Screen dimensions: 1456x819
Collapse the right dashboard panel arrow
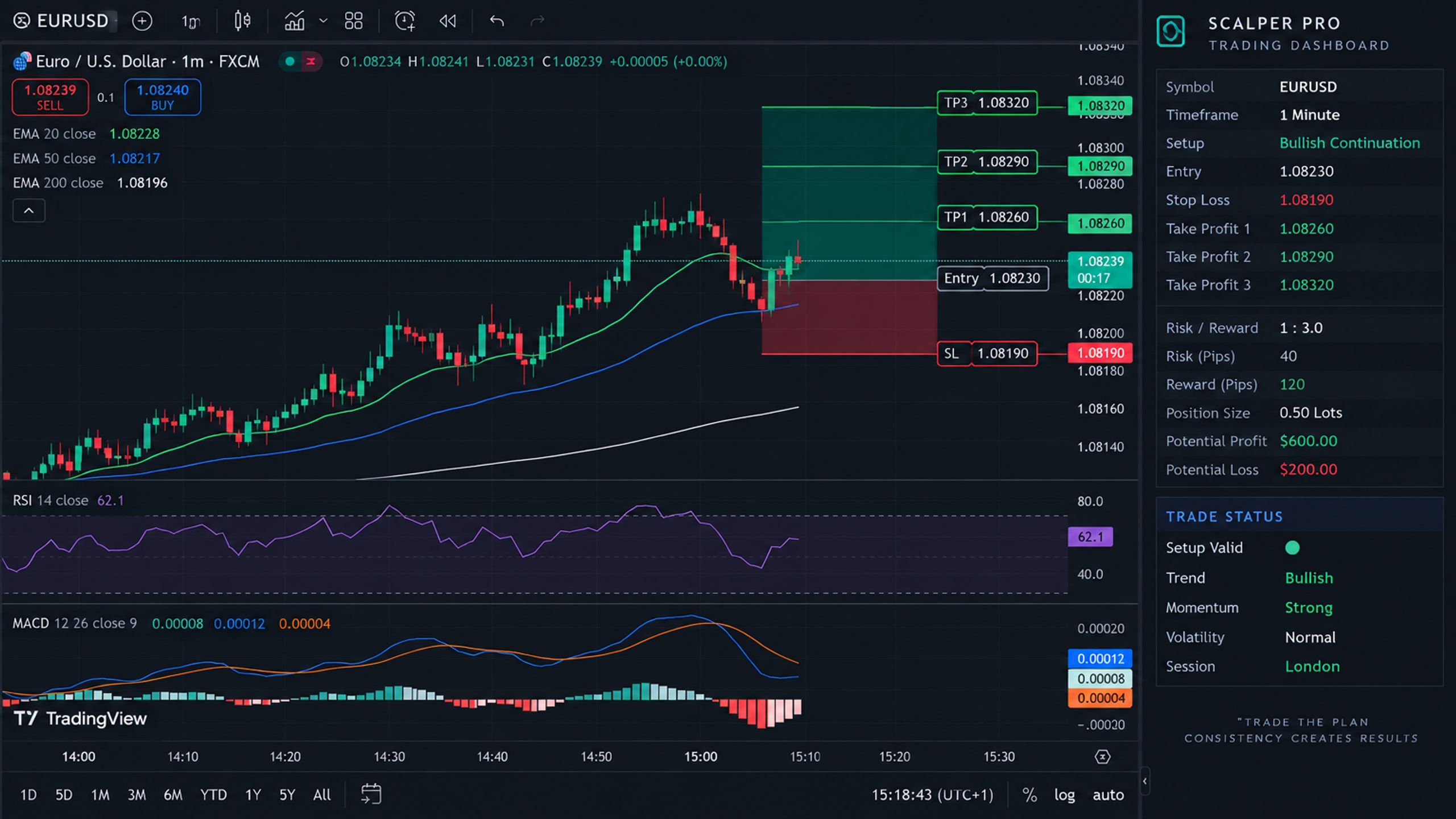pos(1145,781)
